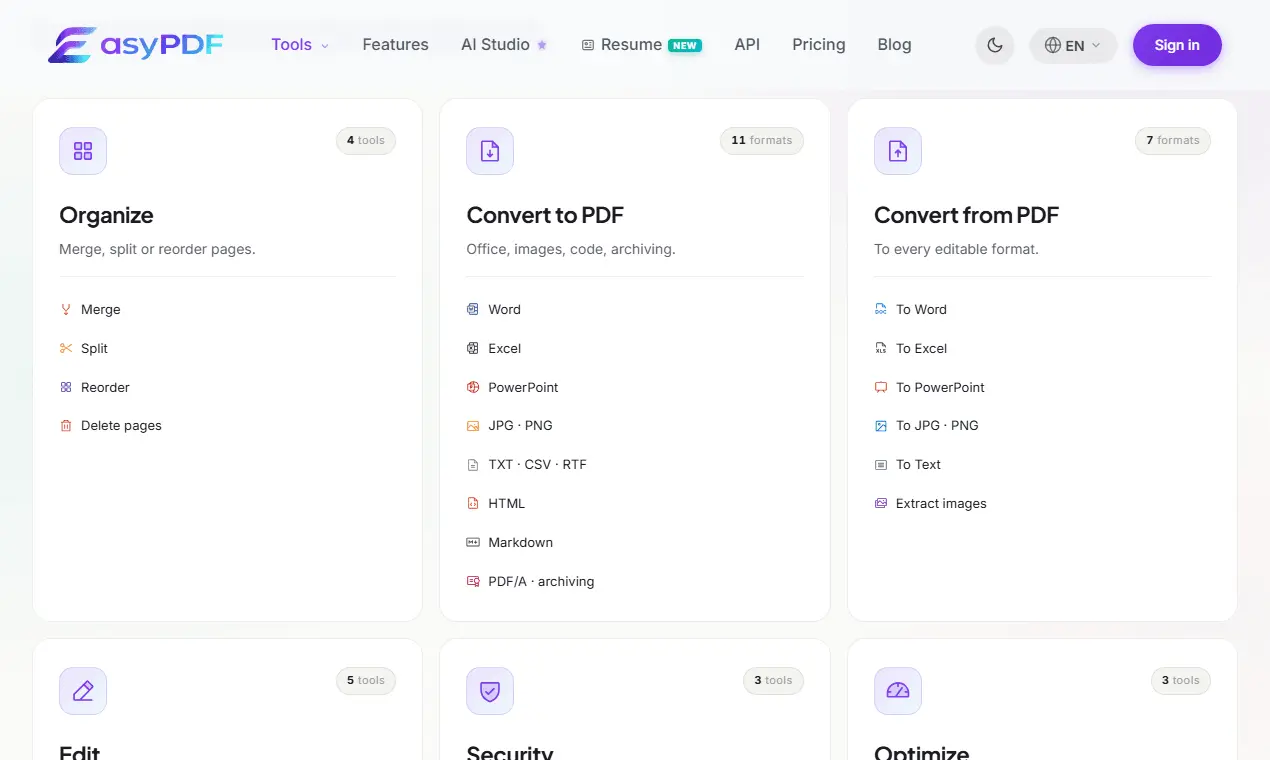Click the Word to PDF icon
The width and height of the screenshot is (1270, 760).
tap(473, 310)
